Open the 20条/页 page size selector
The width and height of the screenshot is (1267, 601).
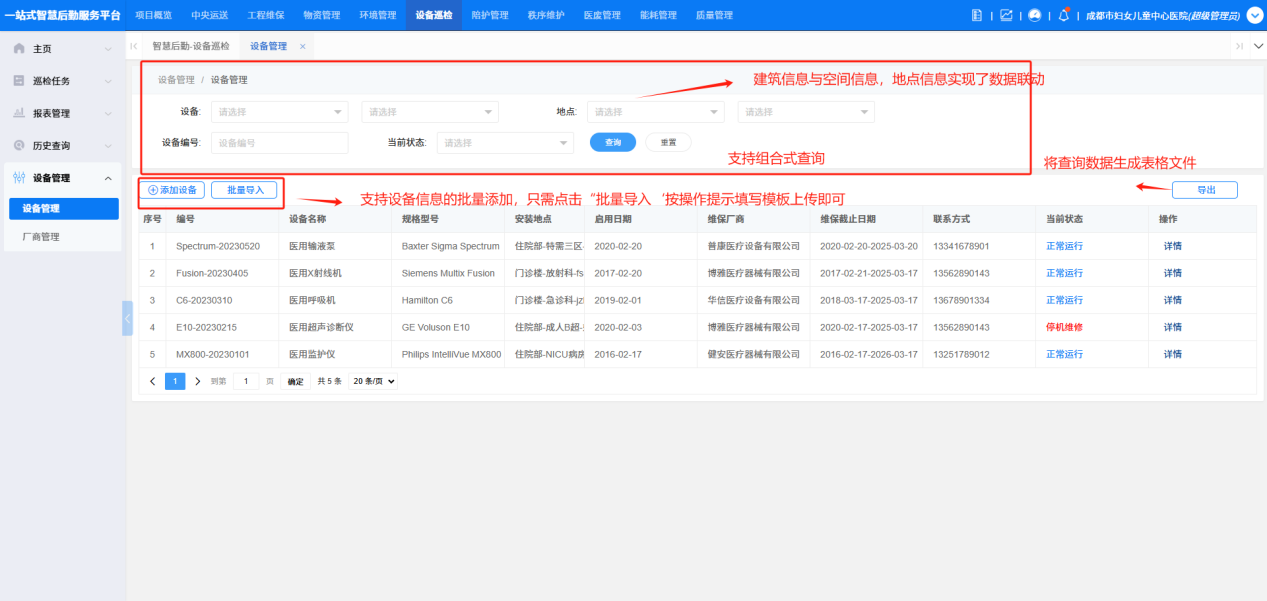373,381
